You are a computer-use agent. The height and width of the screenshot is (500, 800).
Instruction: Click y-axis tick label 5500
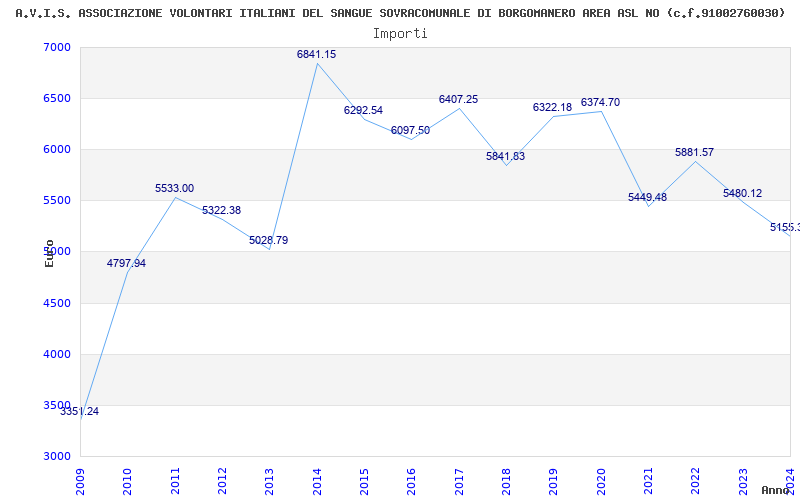click(57, 201)
